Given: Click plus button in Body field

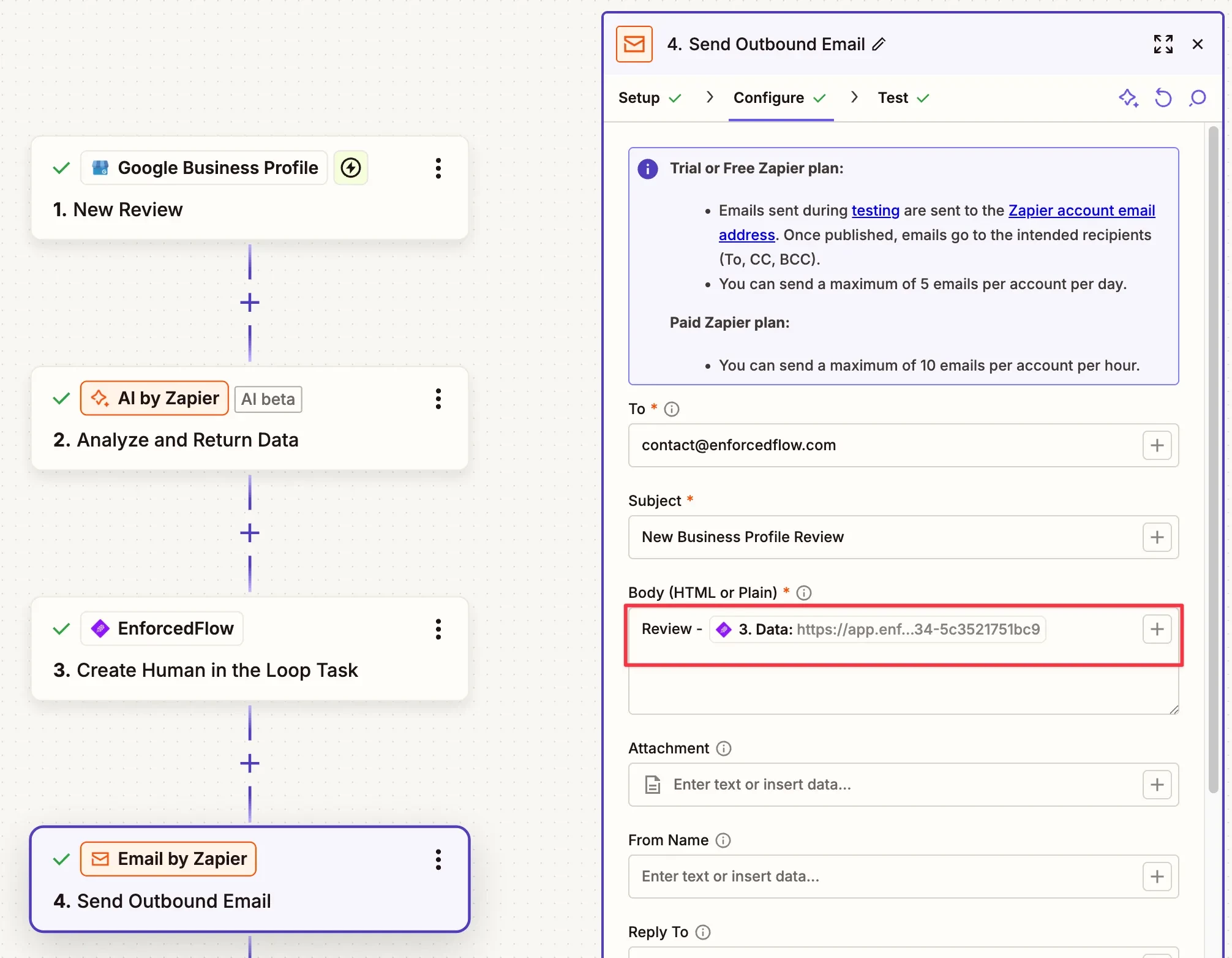Looking at the screenshot, I should pyautogui.click(x=1157, y=629).
